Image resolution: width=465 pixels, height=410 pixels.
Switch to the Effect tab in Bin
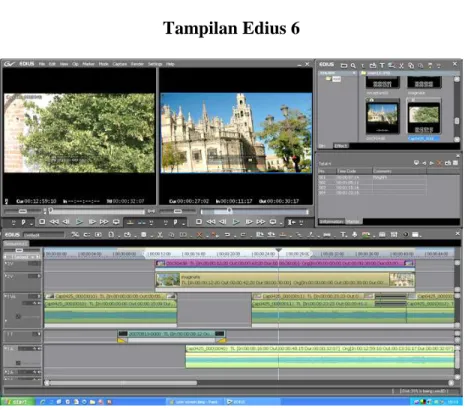tap(341, 146)
